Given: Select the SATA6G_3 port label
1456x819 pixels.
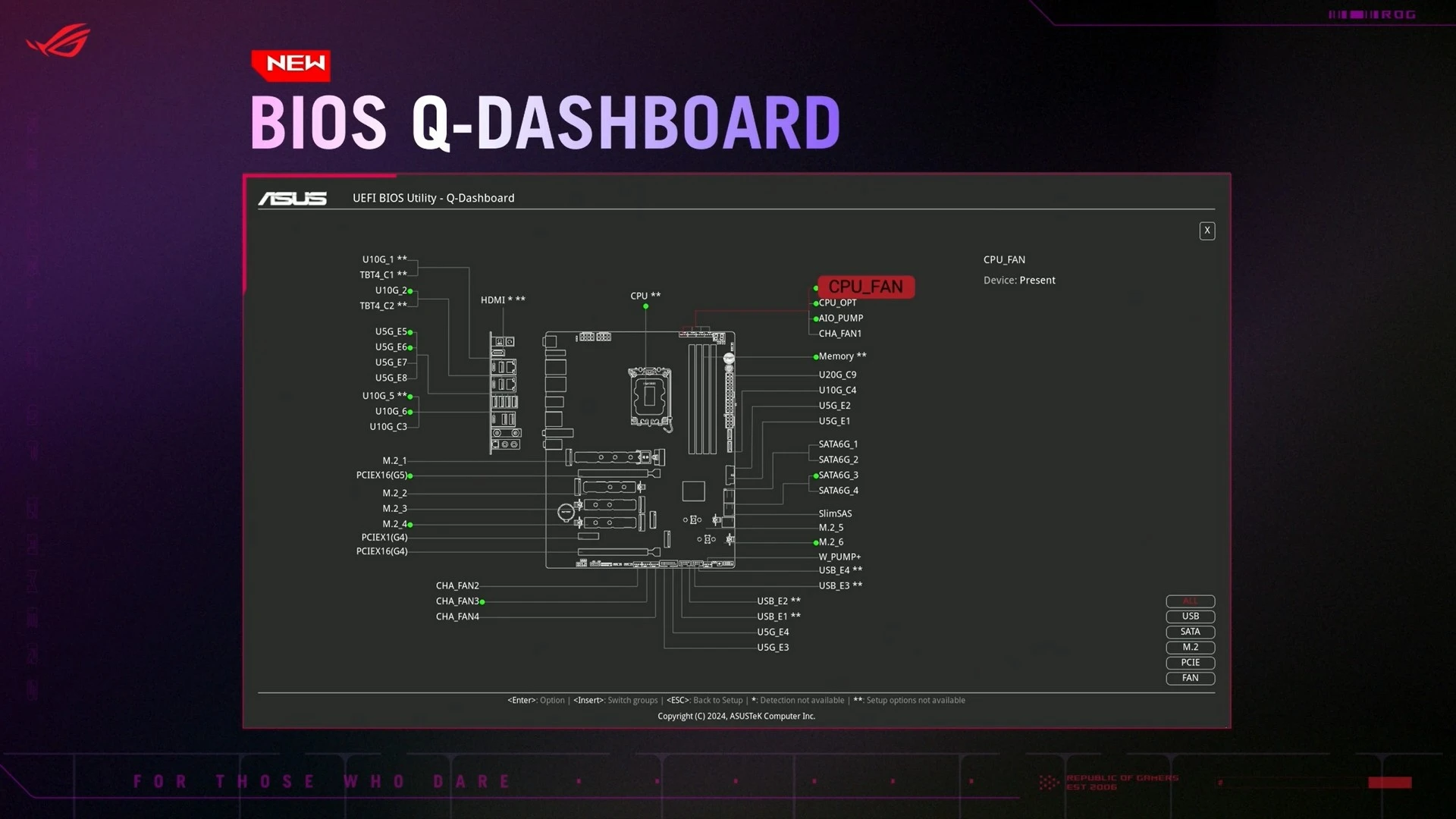Looking at the screenshot, I should [838, 475].
